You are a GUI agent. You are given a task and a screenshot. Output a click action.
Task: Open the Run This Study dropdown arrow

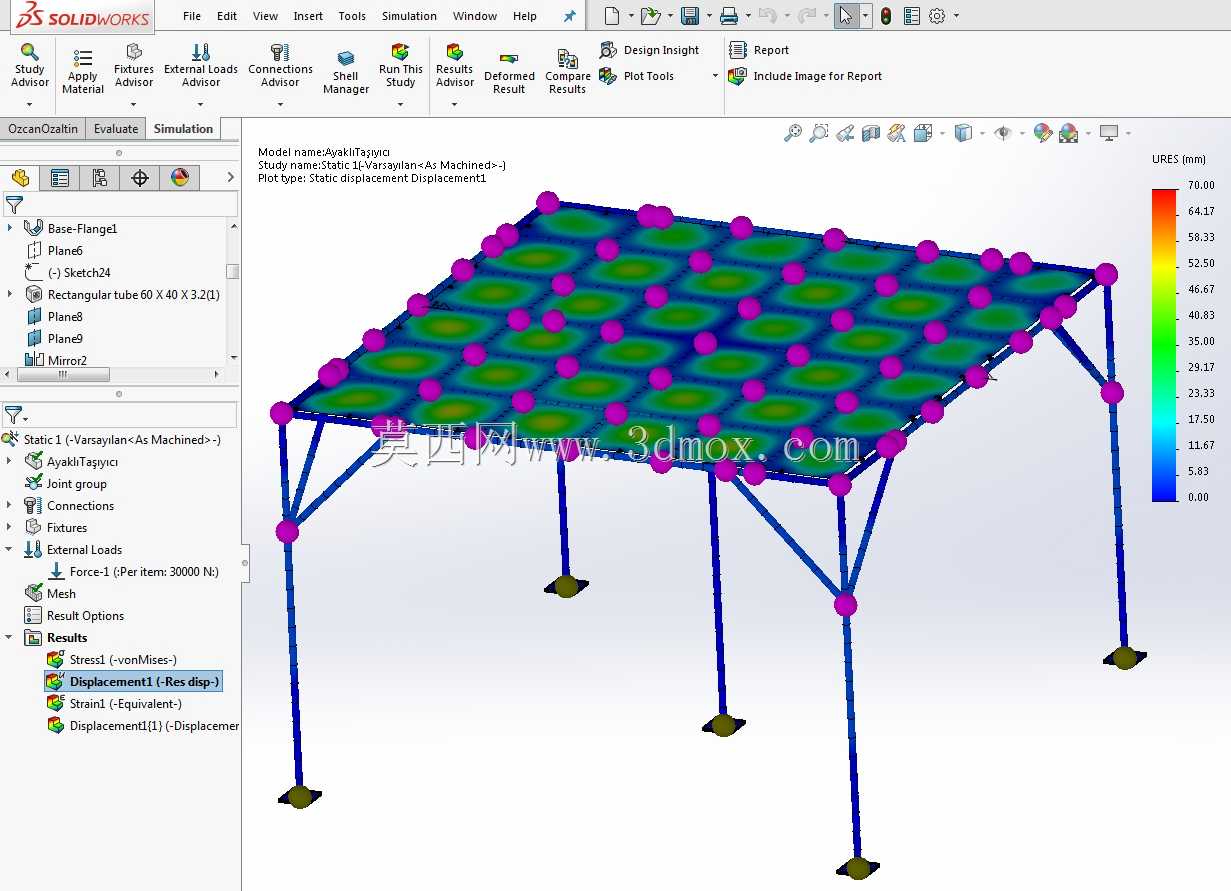click(400, 104)
